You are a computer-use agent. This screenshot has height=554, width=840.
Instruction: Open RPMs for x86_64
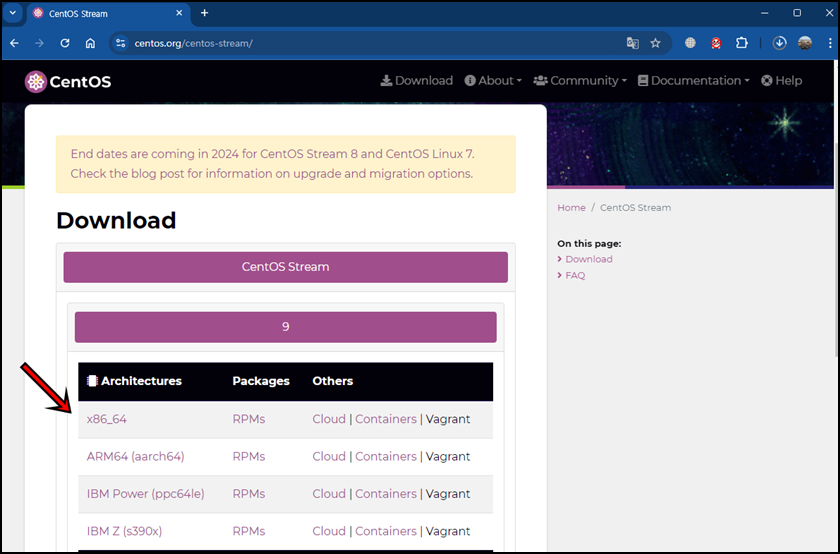(x=249, y=419)
